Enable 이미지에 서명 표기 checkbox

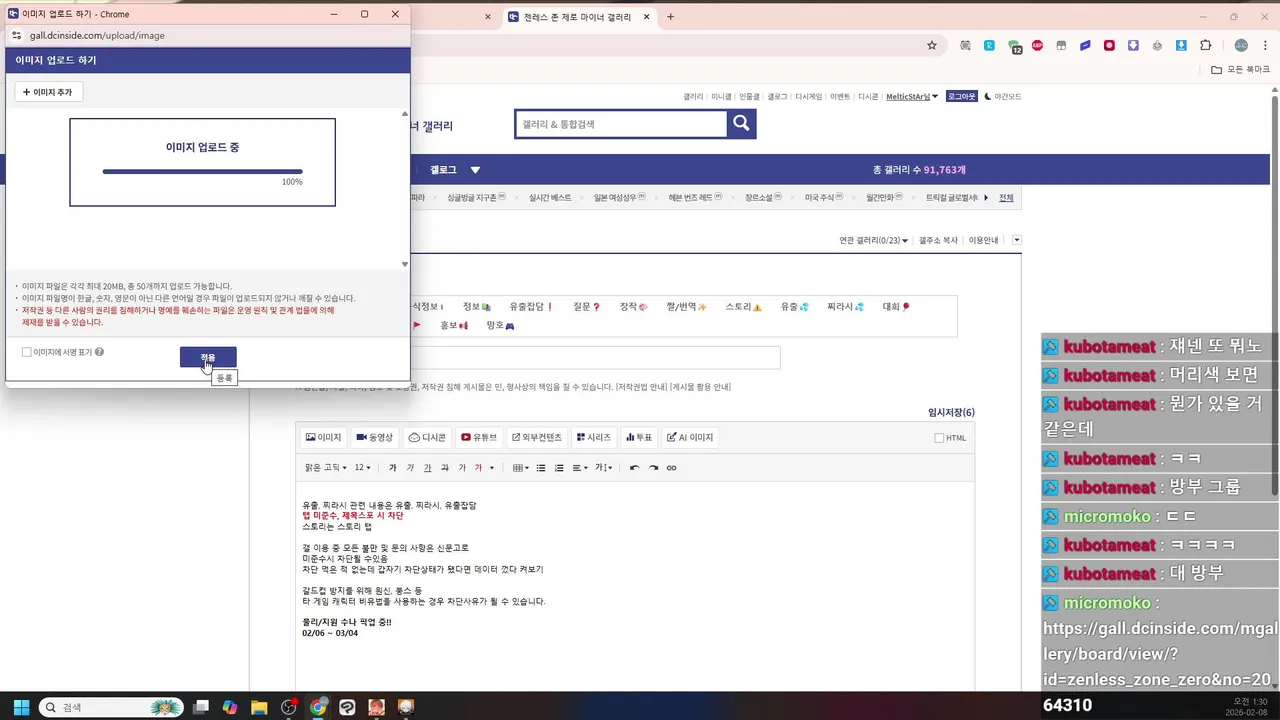pyautogui.click(x=27, y=352)
